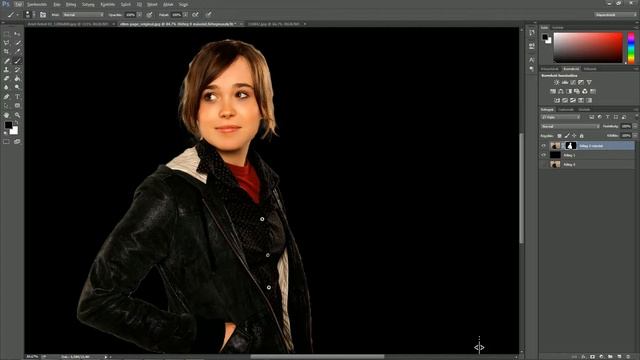Viewport: 640px width, 360px height.
Task: Open the flow slider arrow in options bar
Action: pyautogui.click(x=185, y=15)
